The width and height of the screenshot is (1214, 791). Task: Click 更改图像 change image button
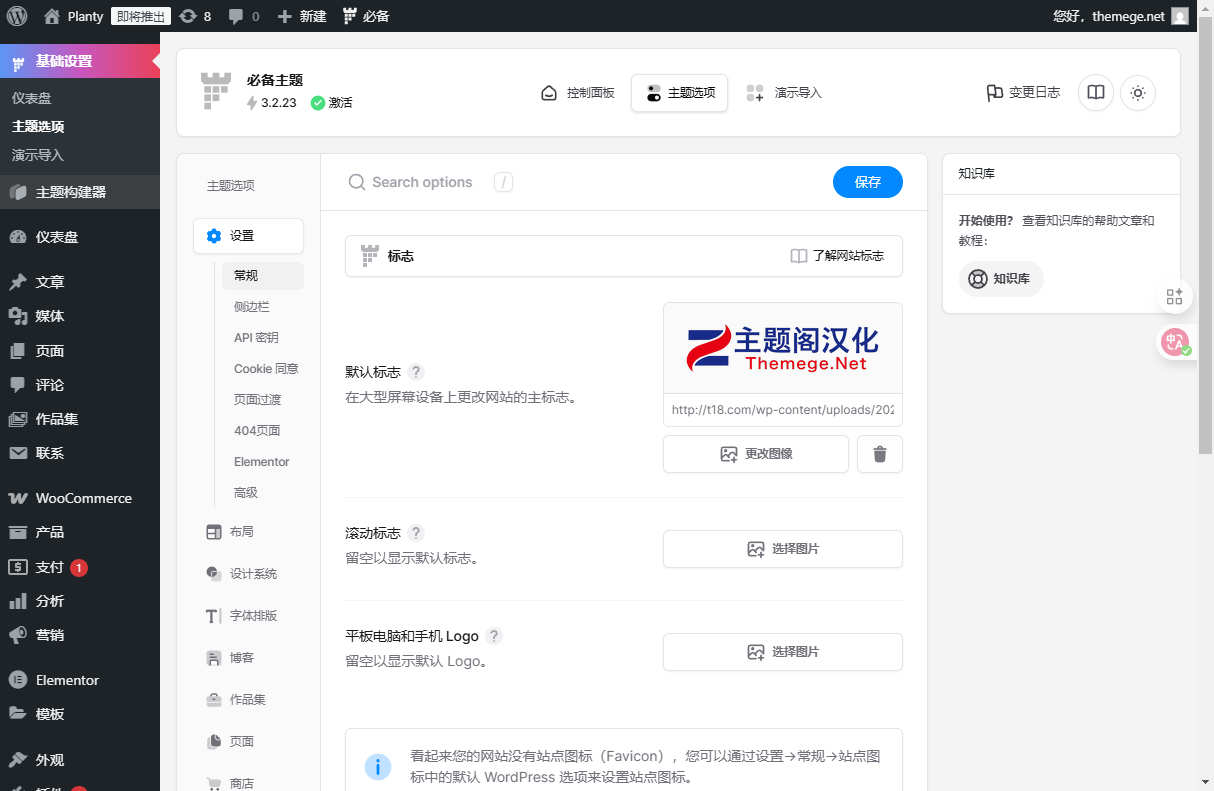(x=756, y=454)
